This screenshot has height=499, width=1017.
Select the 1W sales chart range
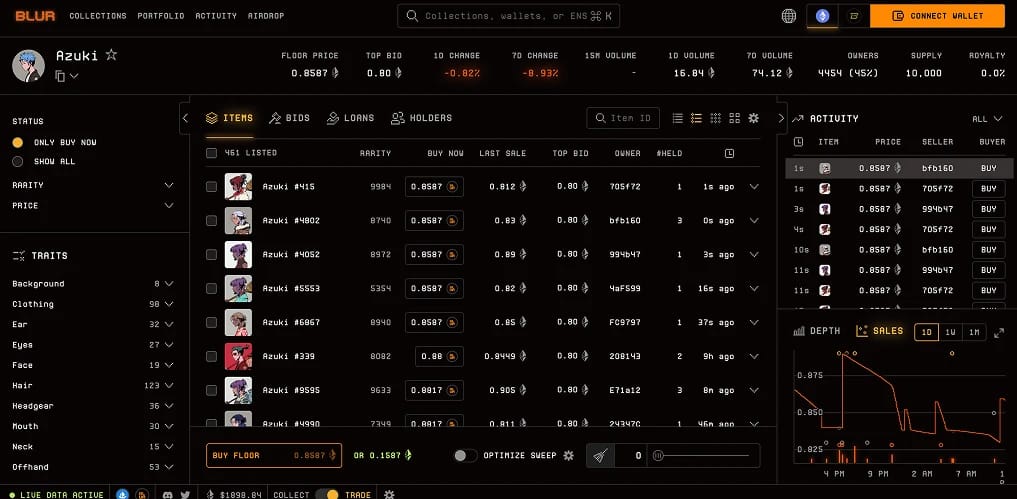pos(950,332)
